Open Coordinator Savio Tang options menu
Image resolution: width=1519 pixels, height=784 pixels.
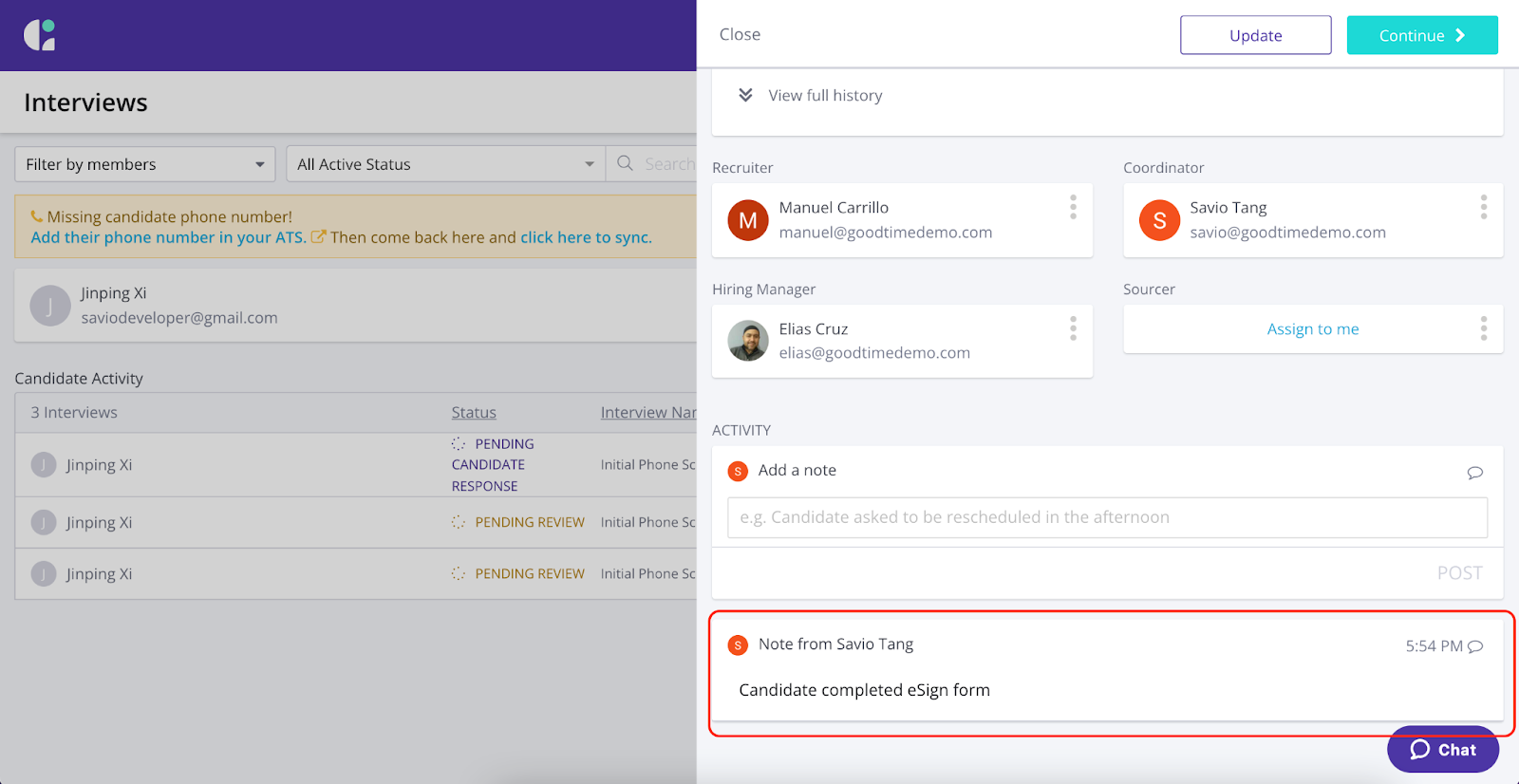[x=1483, y=207]
